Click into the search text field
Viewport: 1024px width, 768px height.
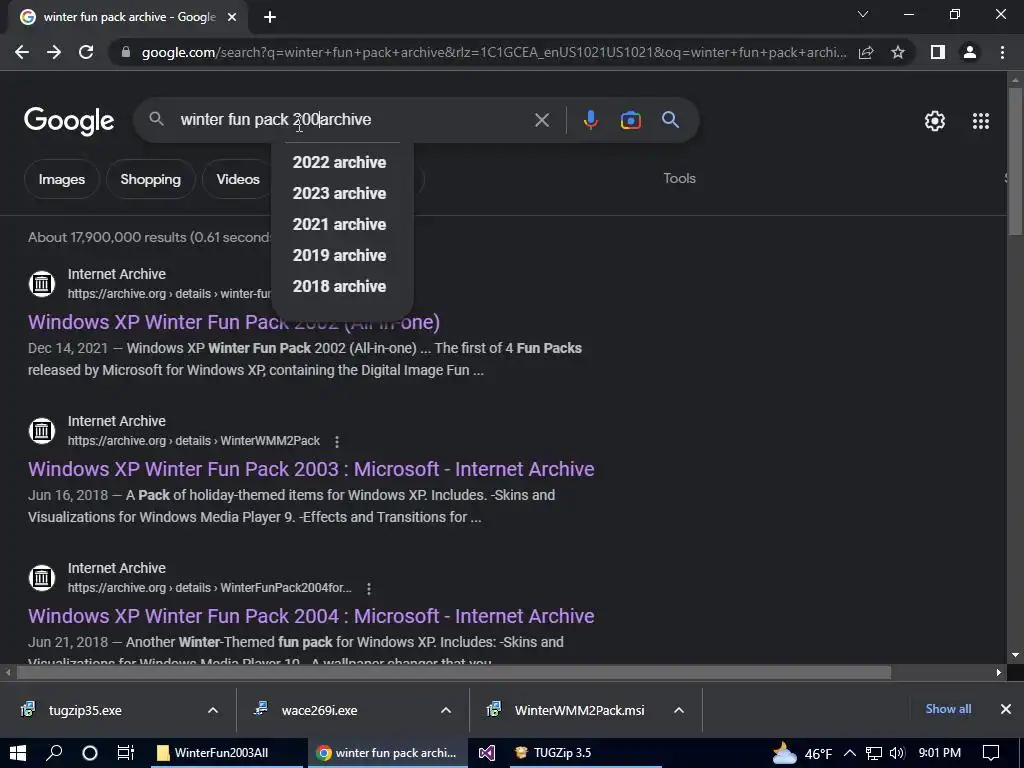click(x=353, y=120)
